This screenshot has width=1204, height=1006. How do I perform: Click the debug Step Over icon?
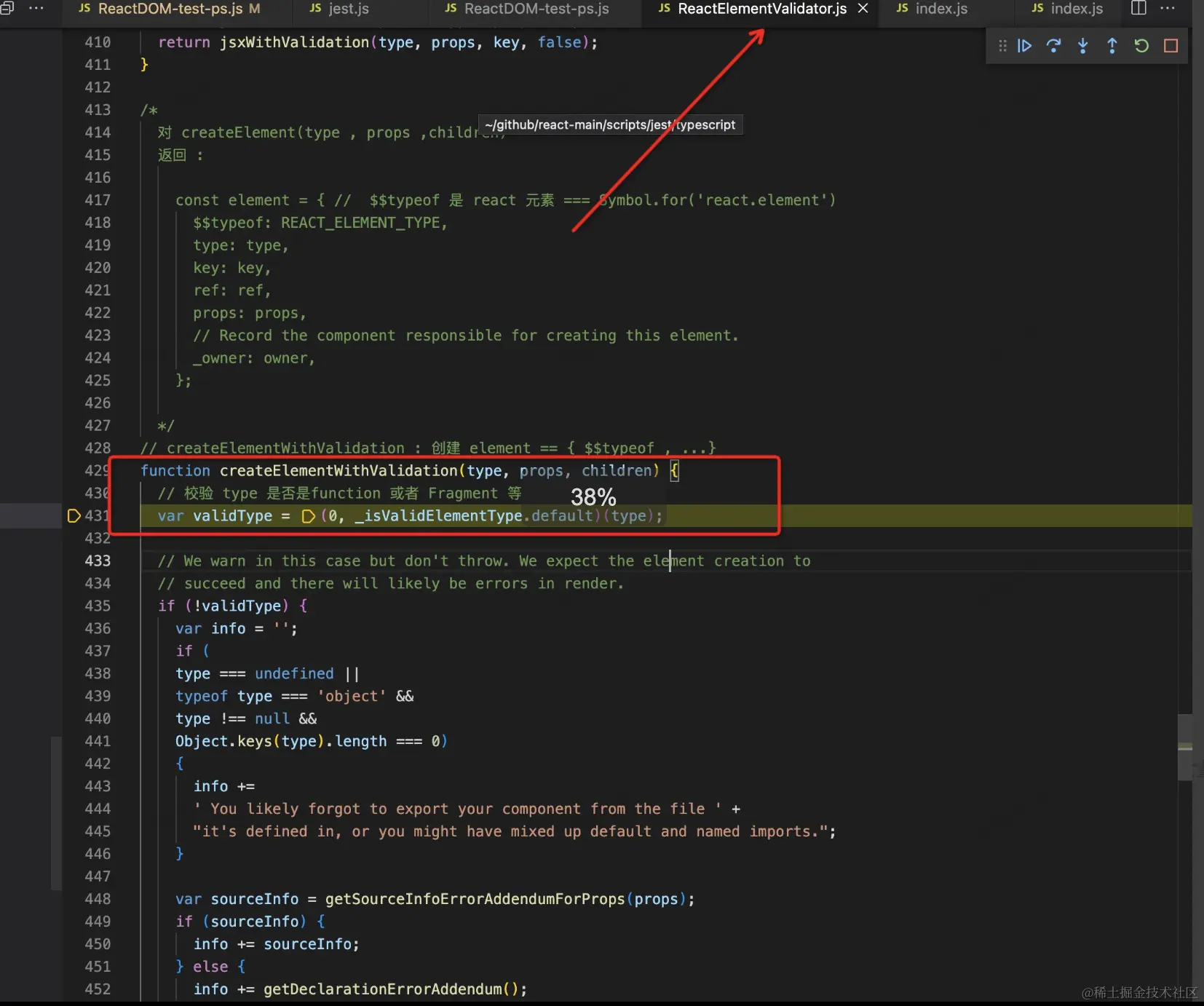[x=1053, y=46]
